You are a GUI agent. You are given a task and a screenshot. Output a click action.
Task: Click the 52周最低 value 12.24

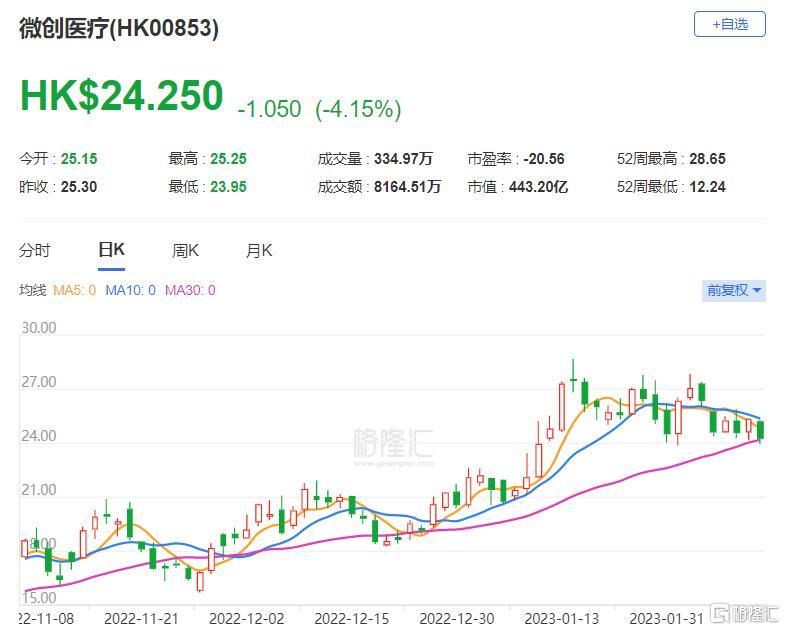coord(707,187)
